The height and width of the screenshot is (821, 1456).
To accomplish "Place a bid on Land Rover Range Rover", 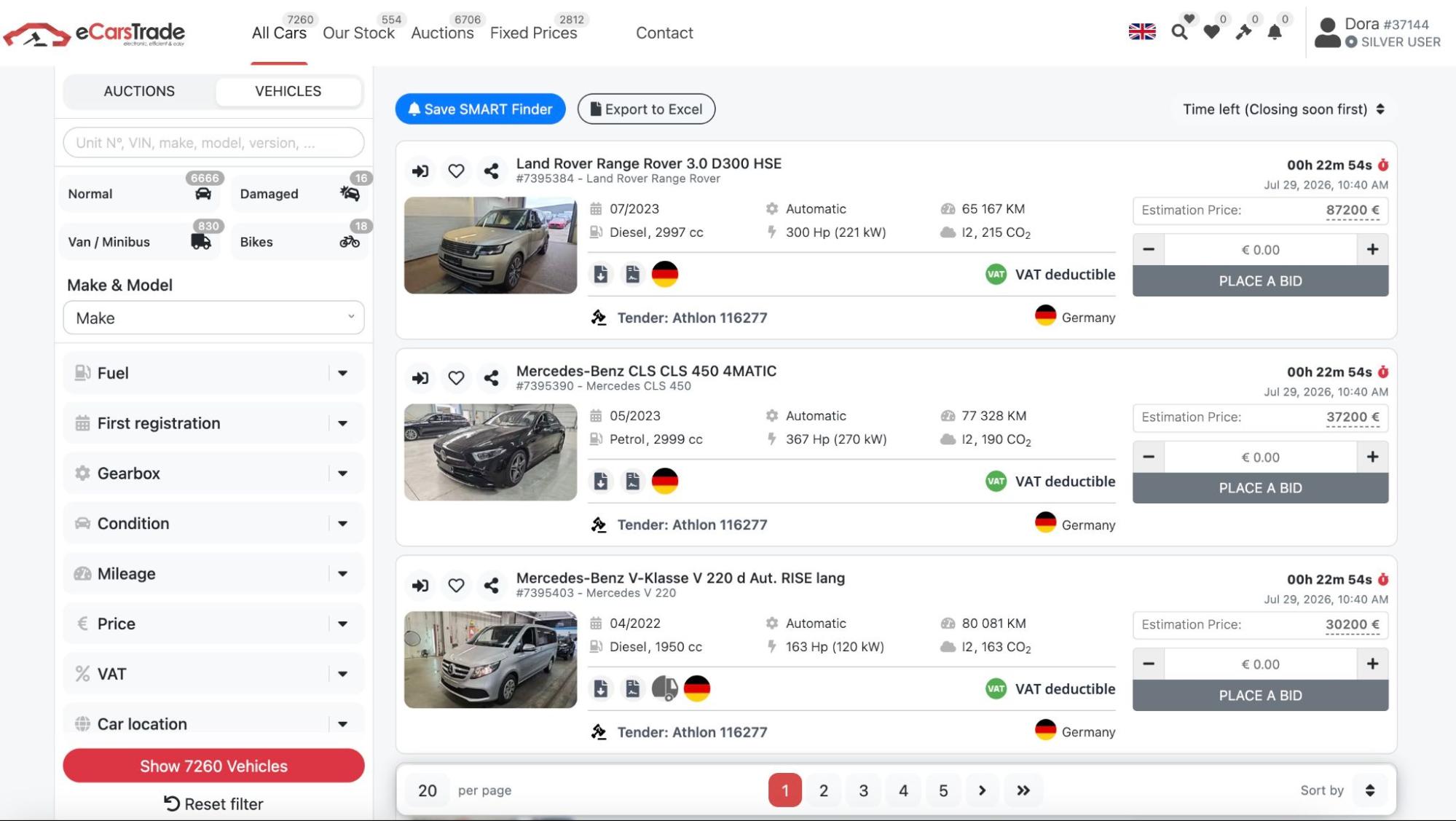I will [1260, 281].
